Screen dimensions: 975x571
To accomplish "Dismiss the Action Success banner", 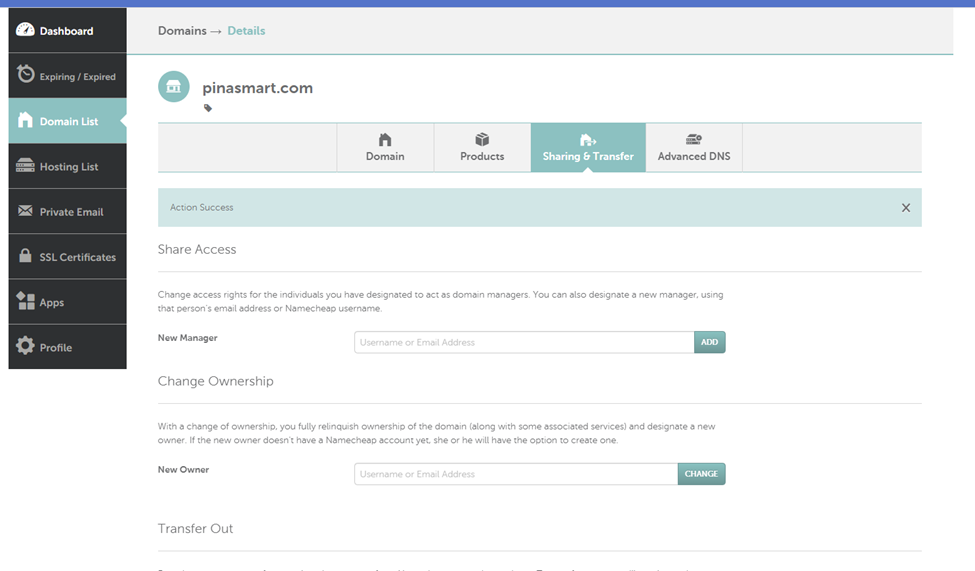I will pyautogui.click(x=906, y=208).
